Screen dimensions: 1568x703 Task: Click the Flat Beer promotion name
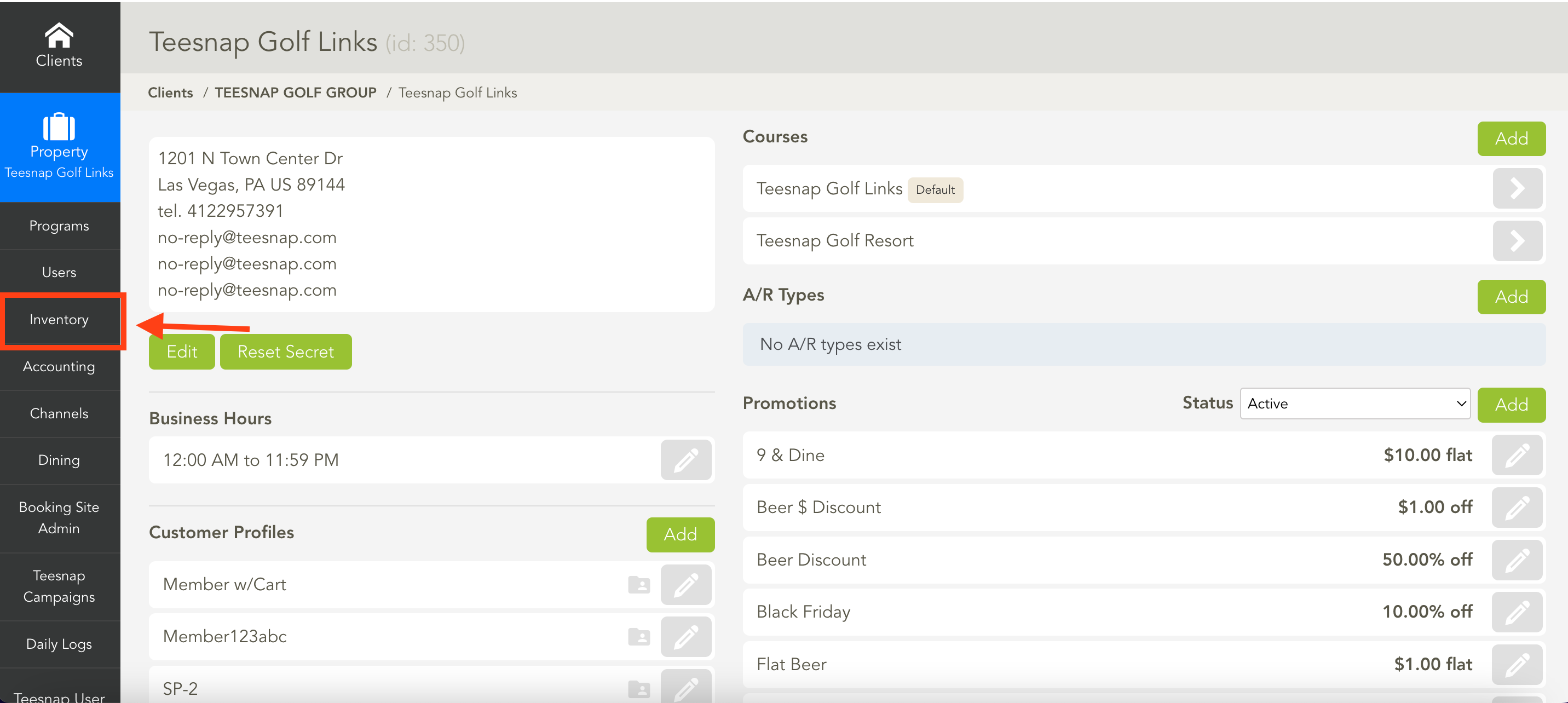(791, 664)
